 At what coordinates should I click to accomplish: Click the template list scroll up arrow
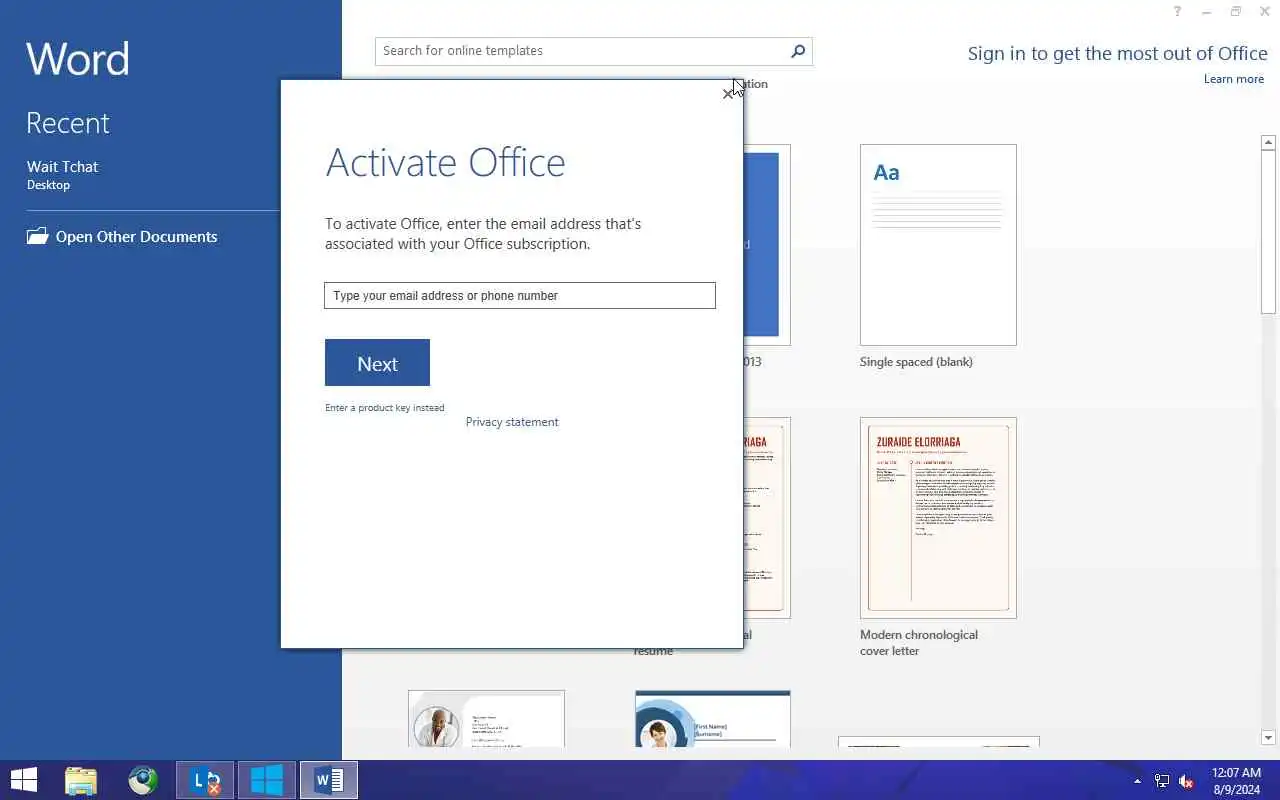click(1268, 143)
